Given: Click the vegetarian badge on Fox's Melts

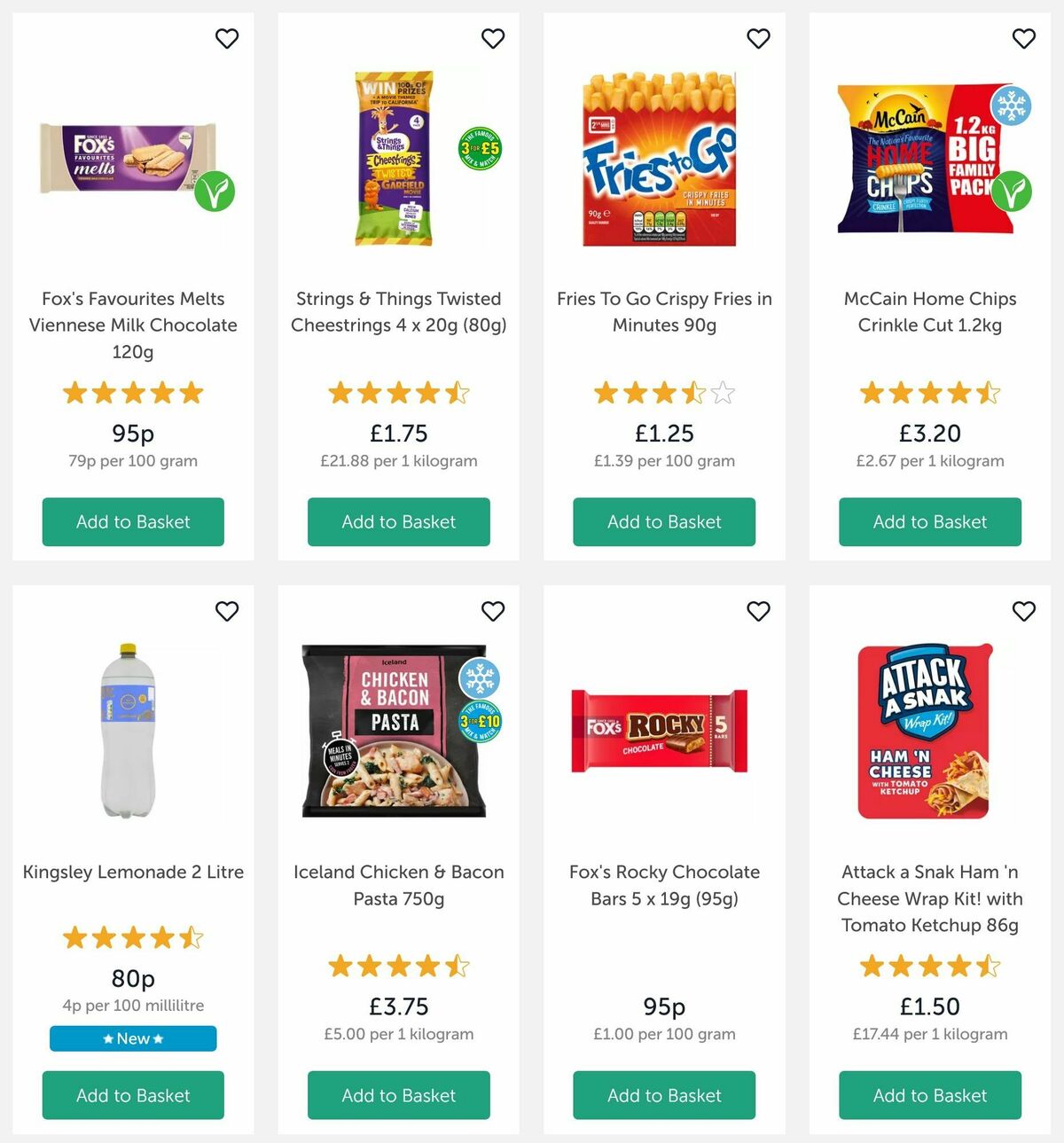Looking at the screenshot, I should [216, 191].
